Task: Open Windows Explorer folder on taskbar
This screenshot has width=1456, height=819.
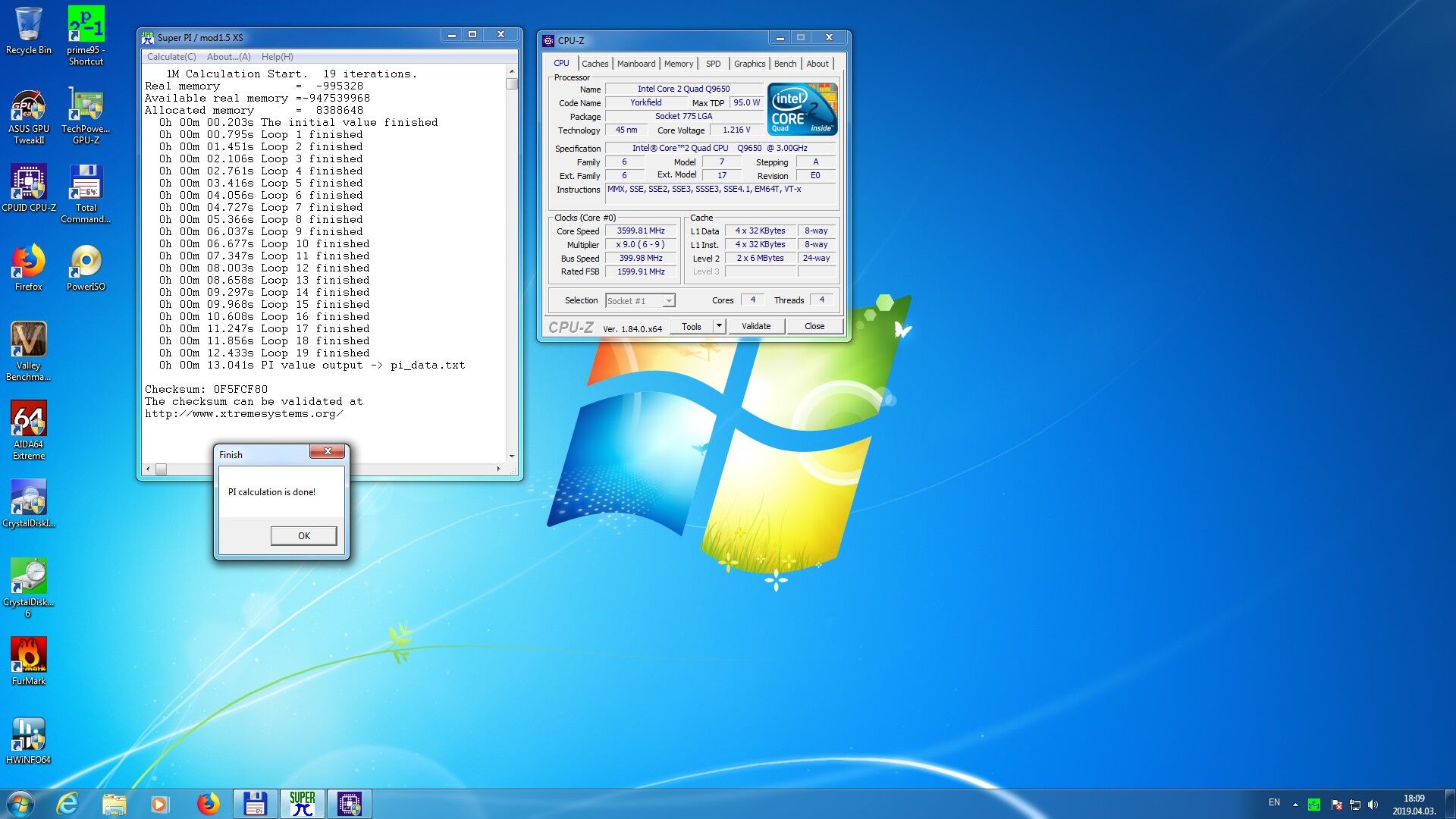Action: [114, 804]
